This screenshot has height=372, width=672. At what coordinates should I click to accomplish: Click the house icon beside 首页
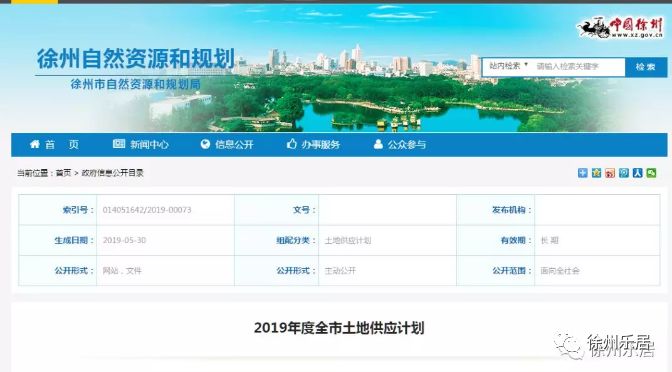(35, 144)
